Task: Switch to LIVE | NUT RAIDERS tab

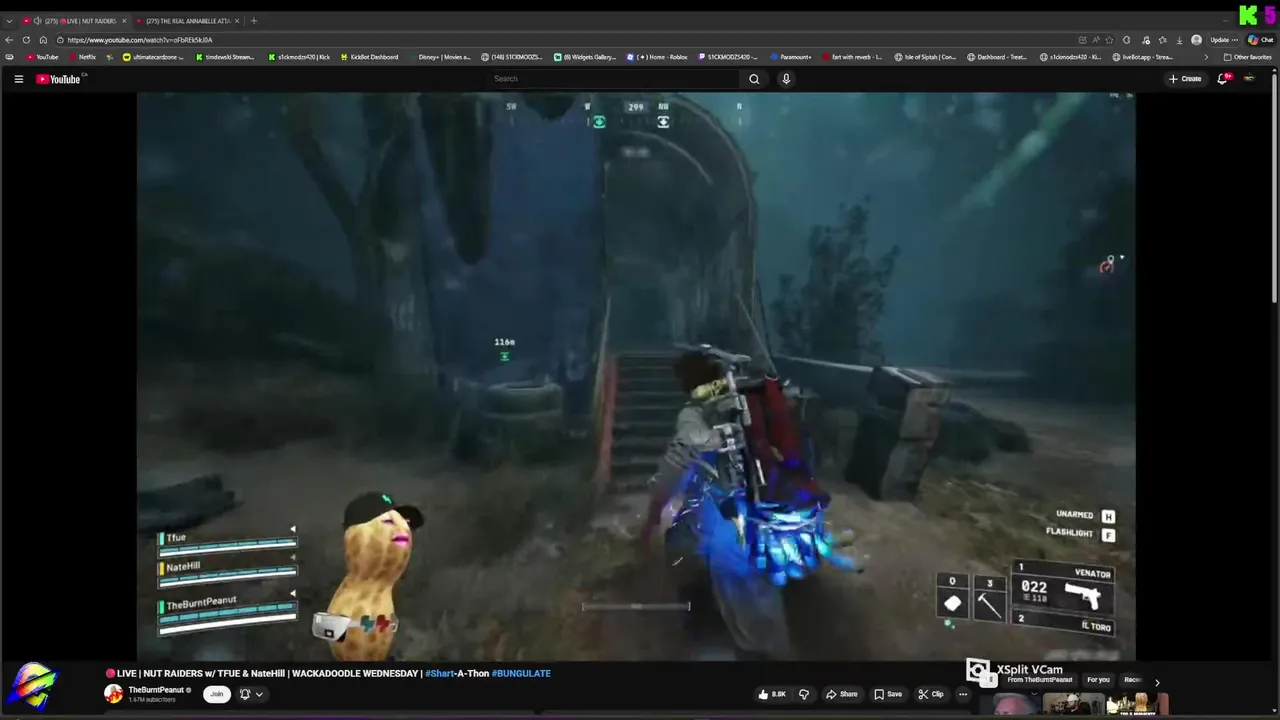Action: (75, 21)
